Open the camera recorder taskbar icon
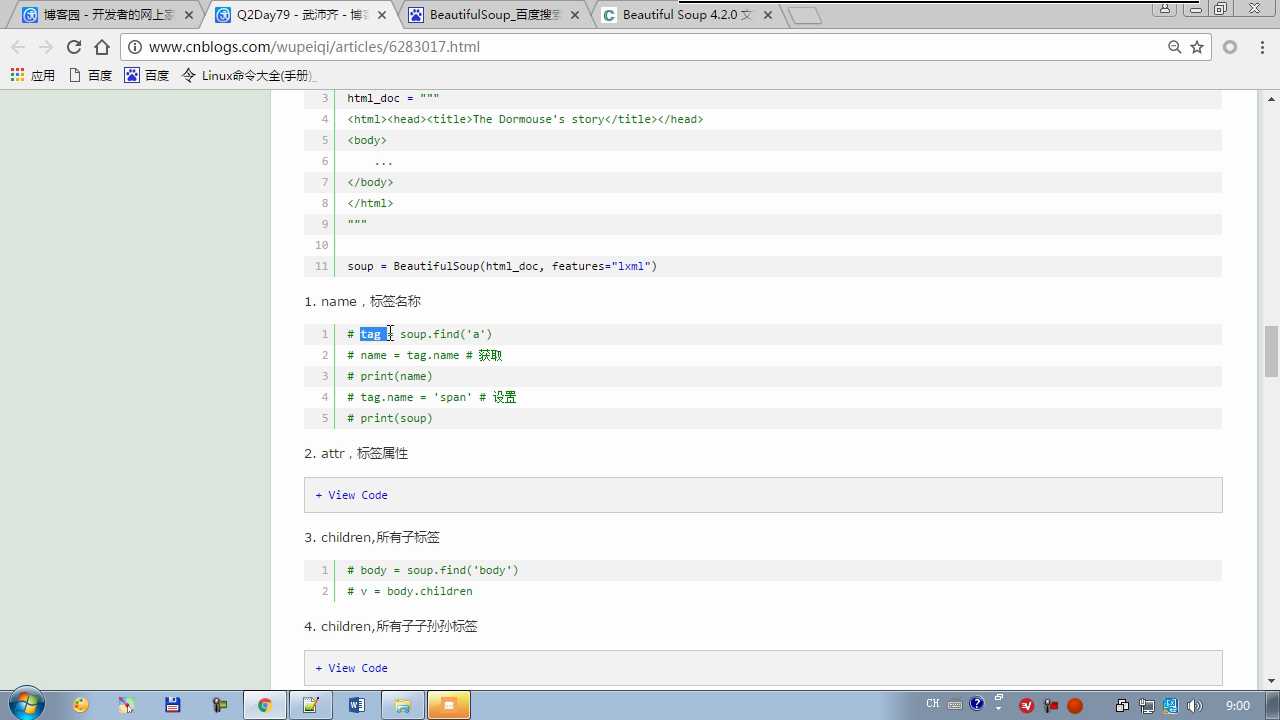Viewport: 1280px width, 720px height. click(220, 705)
